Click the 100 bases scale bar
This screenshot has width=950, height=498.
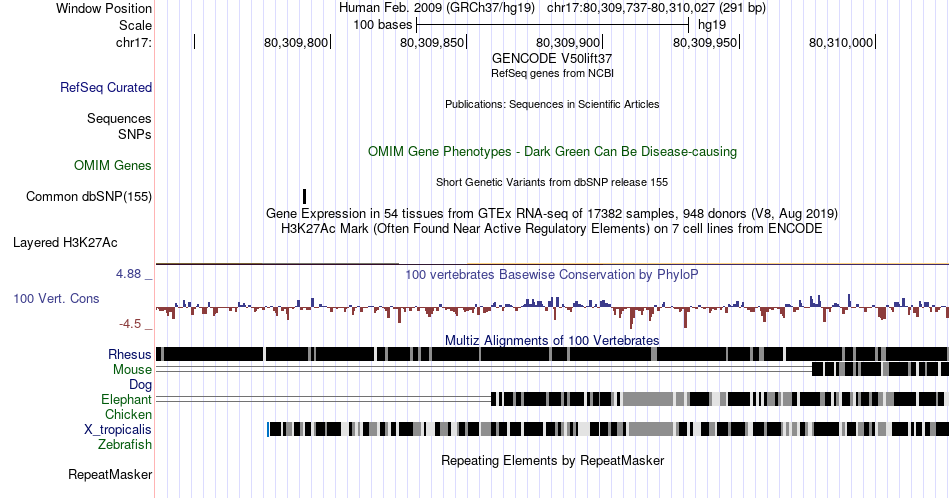pyautogui.click(x=553, y=25)
